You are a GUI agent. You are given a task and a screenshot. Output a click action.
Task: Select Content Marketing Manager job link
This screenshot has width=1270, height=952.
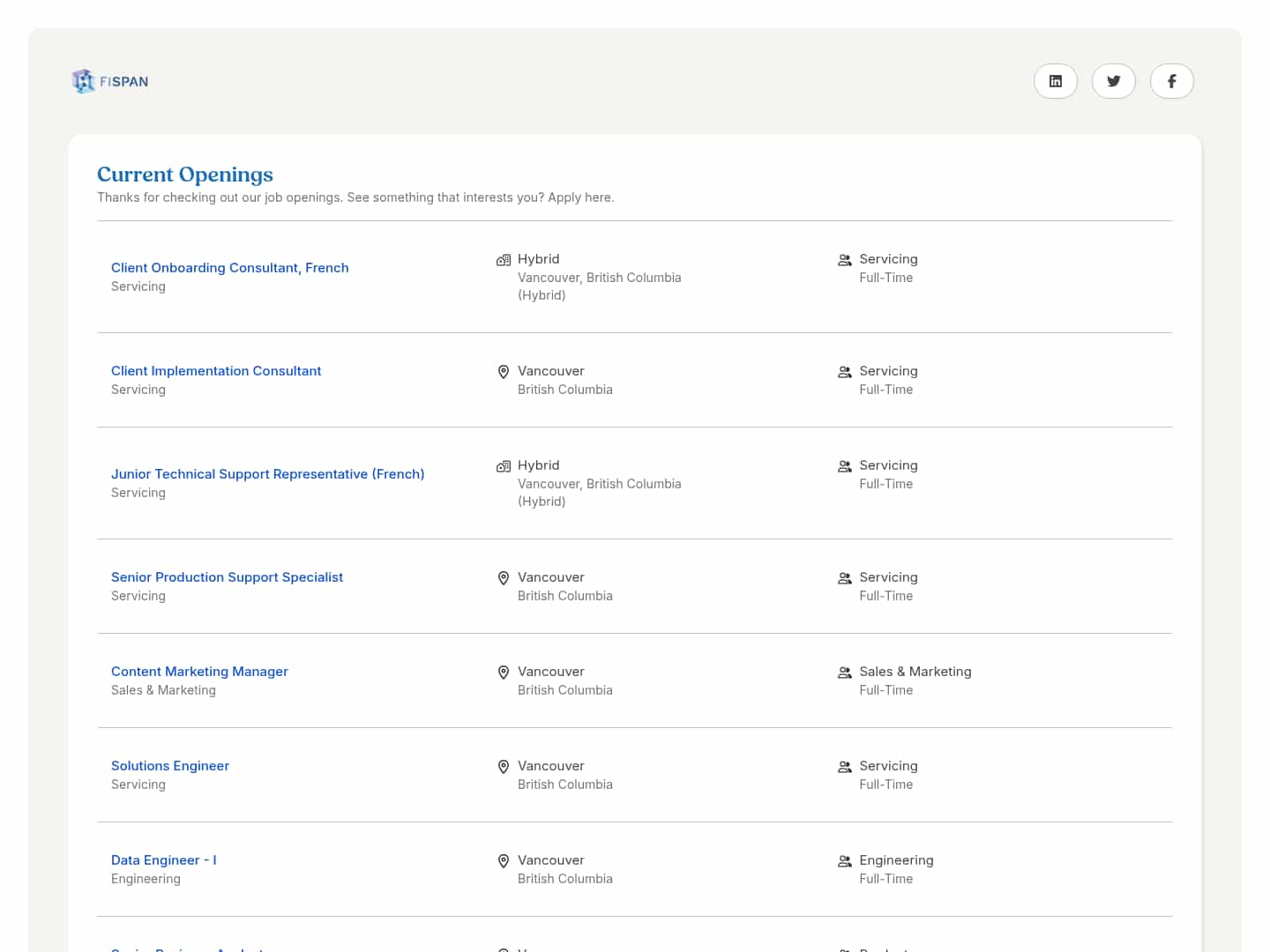199,672
